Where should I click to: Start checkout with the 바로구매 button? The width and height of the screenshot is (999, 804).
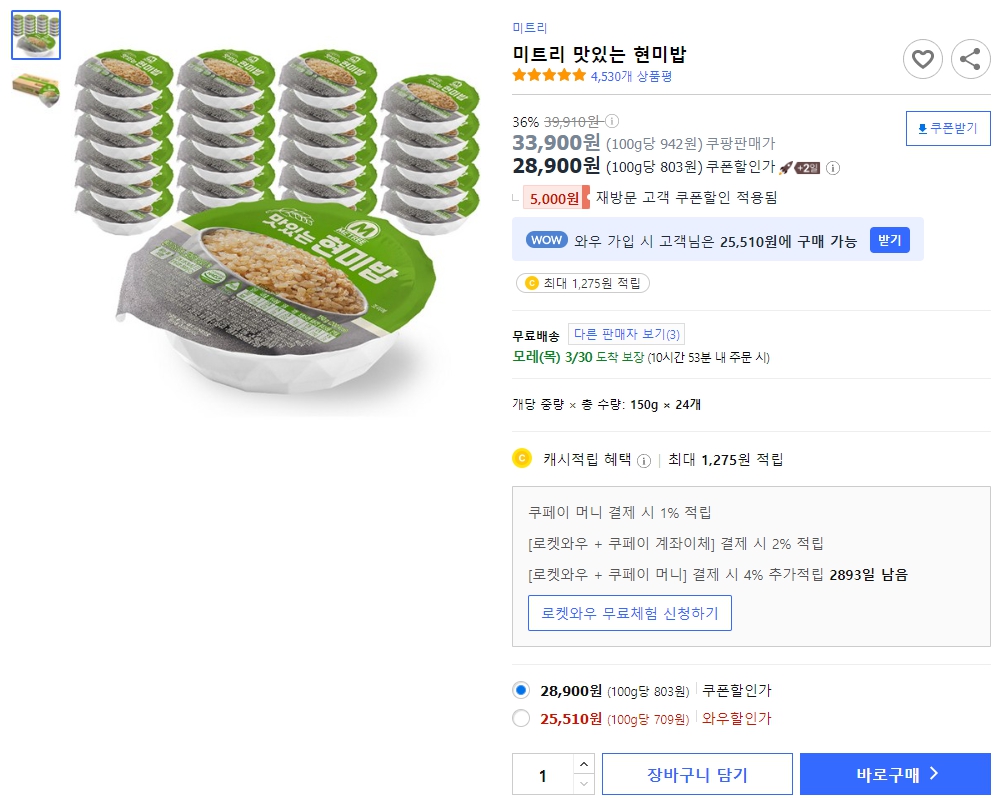coord(894,773)
